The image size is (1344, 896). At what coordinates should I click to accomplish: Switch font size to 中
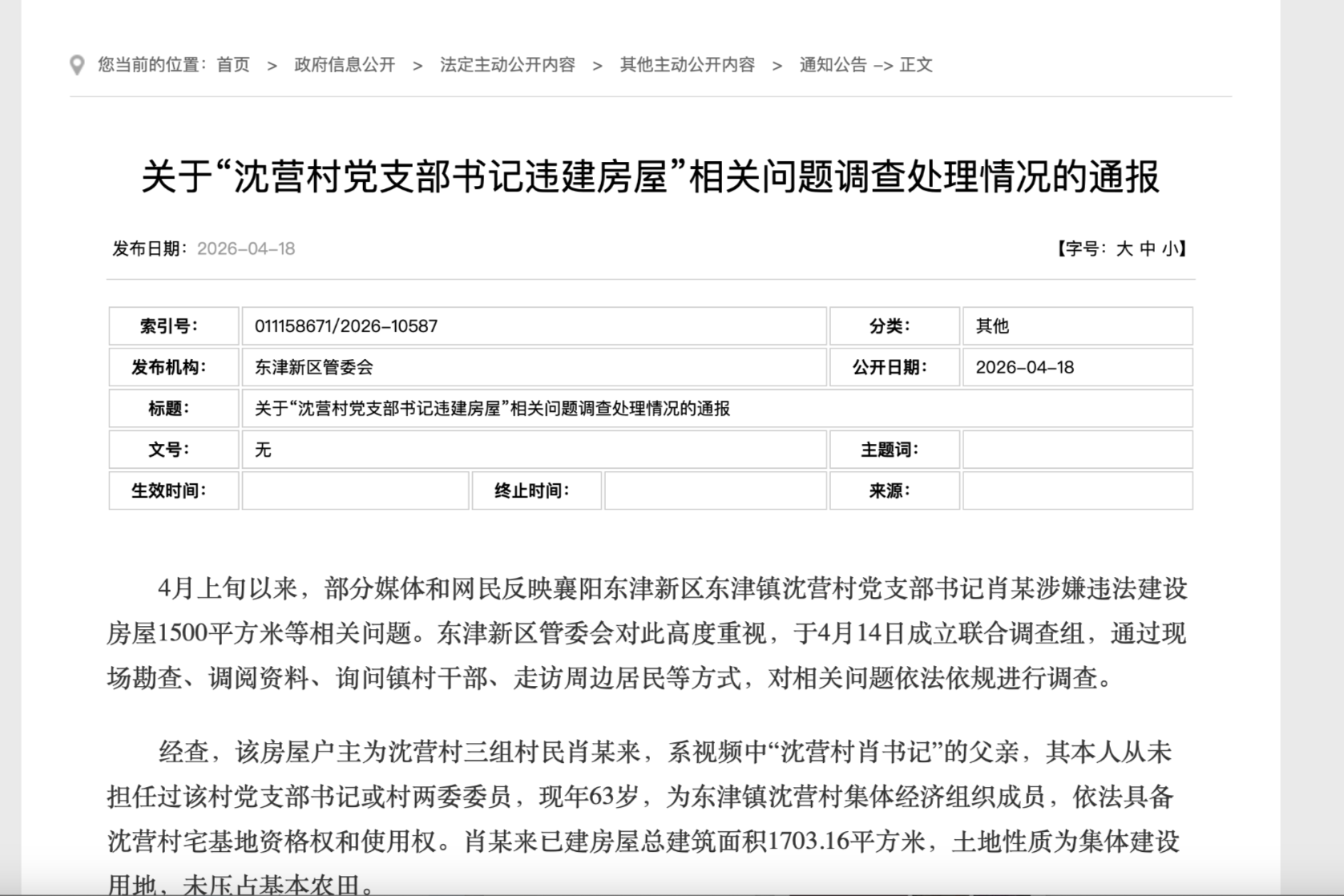pos(1148,249)
